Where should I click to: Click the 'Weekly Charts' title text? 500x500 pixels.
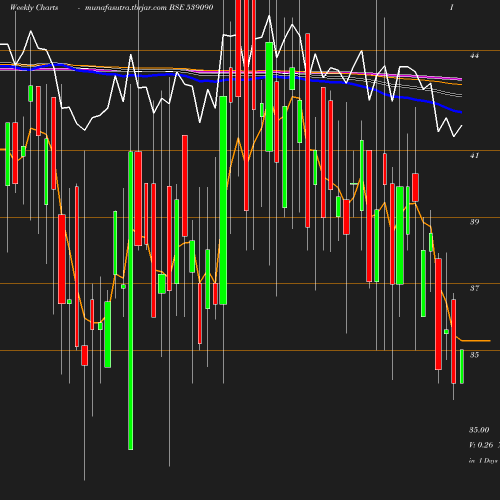click(34, 7)
